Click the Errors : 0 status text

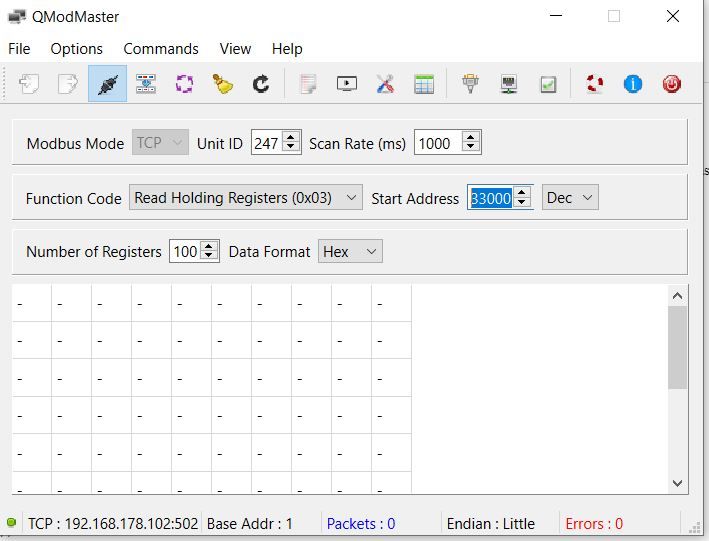(594, 523)
